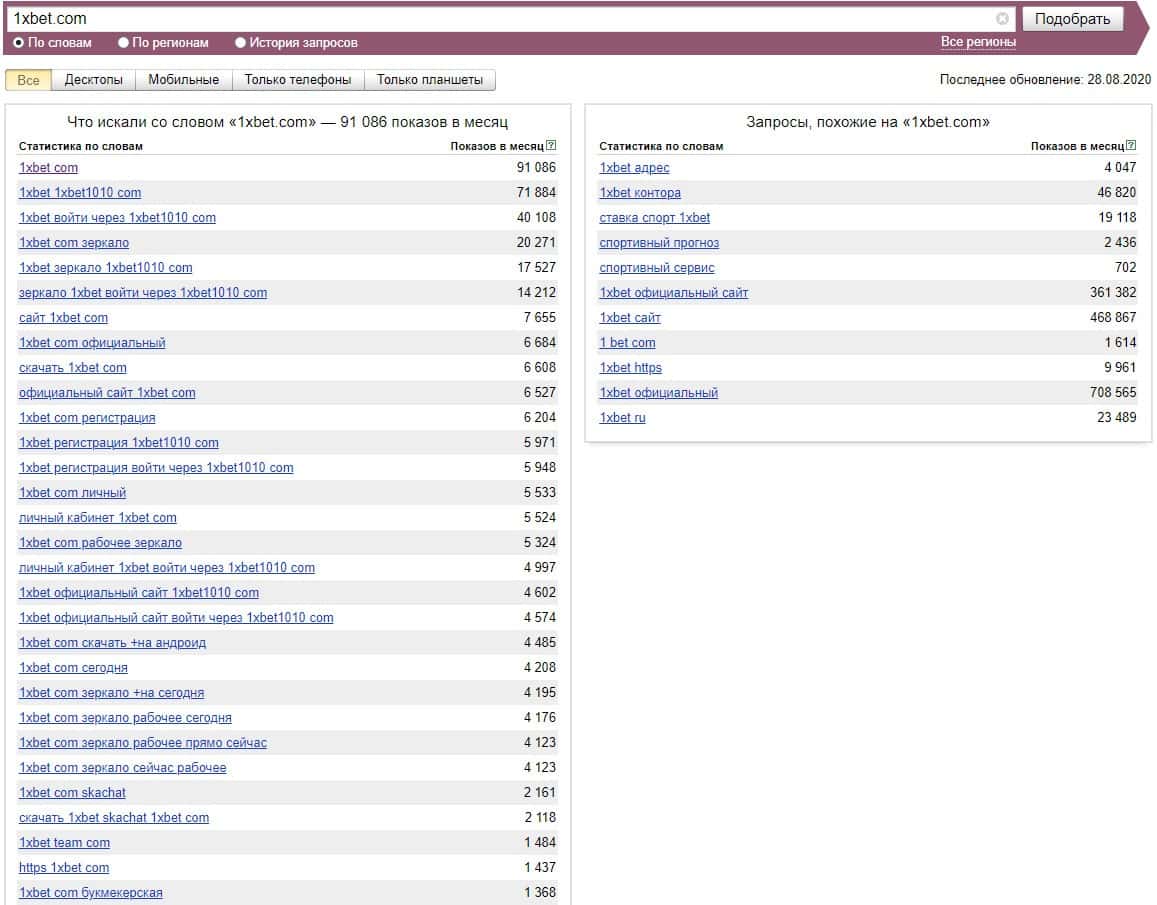Click help icon beside right 'Показов в месяц'
Screen dimensions: 1157x905
coord(1131,146)
